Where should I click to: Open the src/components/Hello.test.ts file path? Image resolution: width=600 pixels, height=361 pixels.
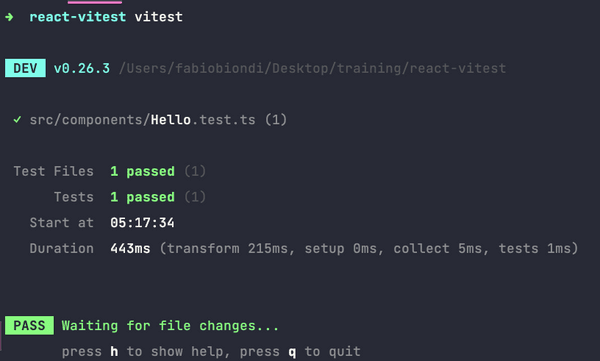[142, 120]
